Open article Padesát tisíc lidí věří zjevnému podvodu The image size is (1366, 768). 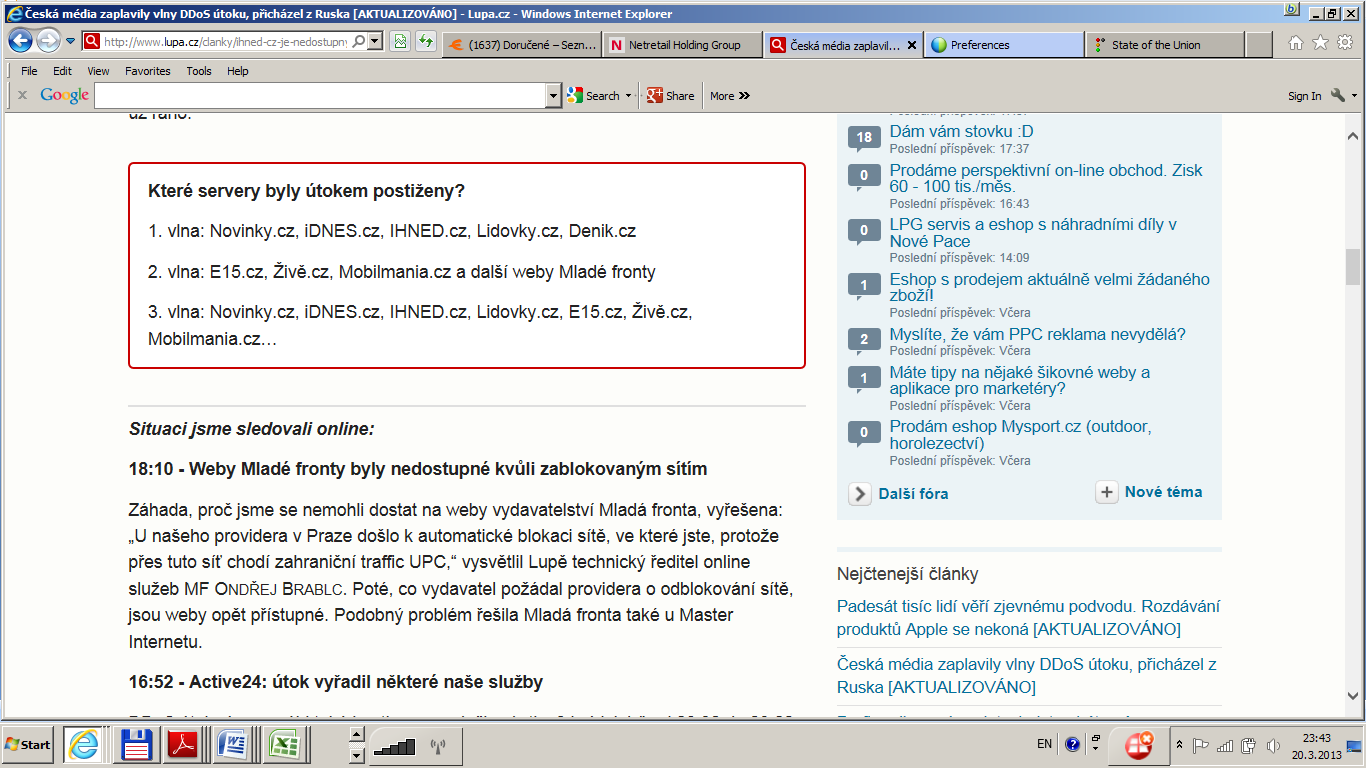pyautogui.click(x=1028, y=617)
